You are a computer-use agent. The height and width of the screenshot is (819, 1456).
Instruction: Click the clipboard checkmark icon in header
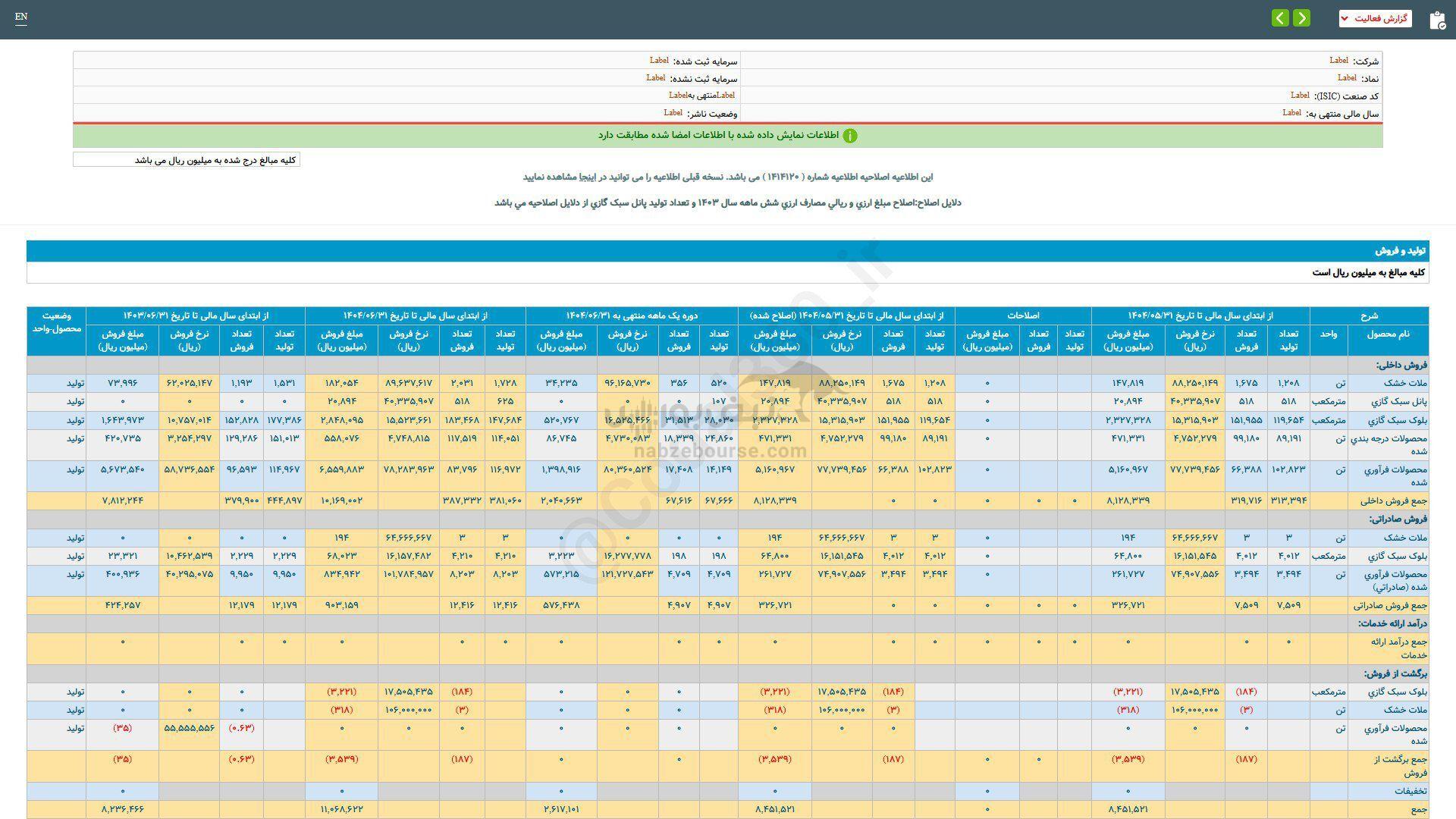(1437, 20)
